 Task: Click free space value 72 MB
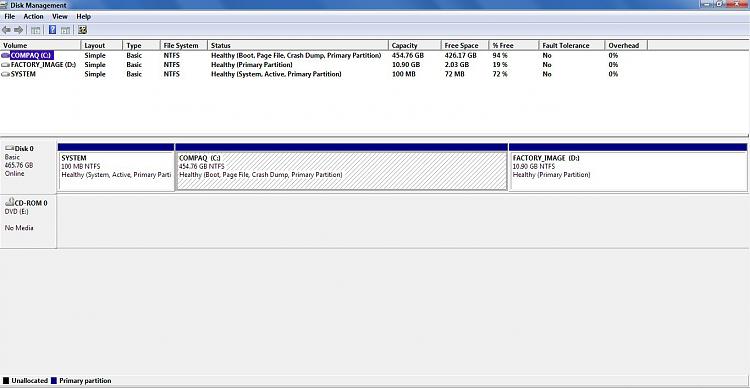click(x=454, y=74)
